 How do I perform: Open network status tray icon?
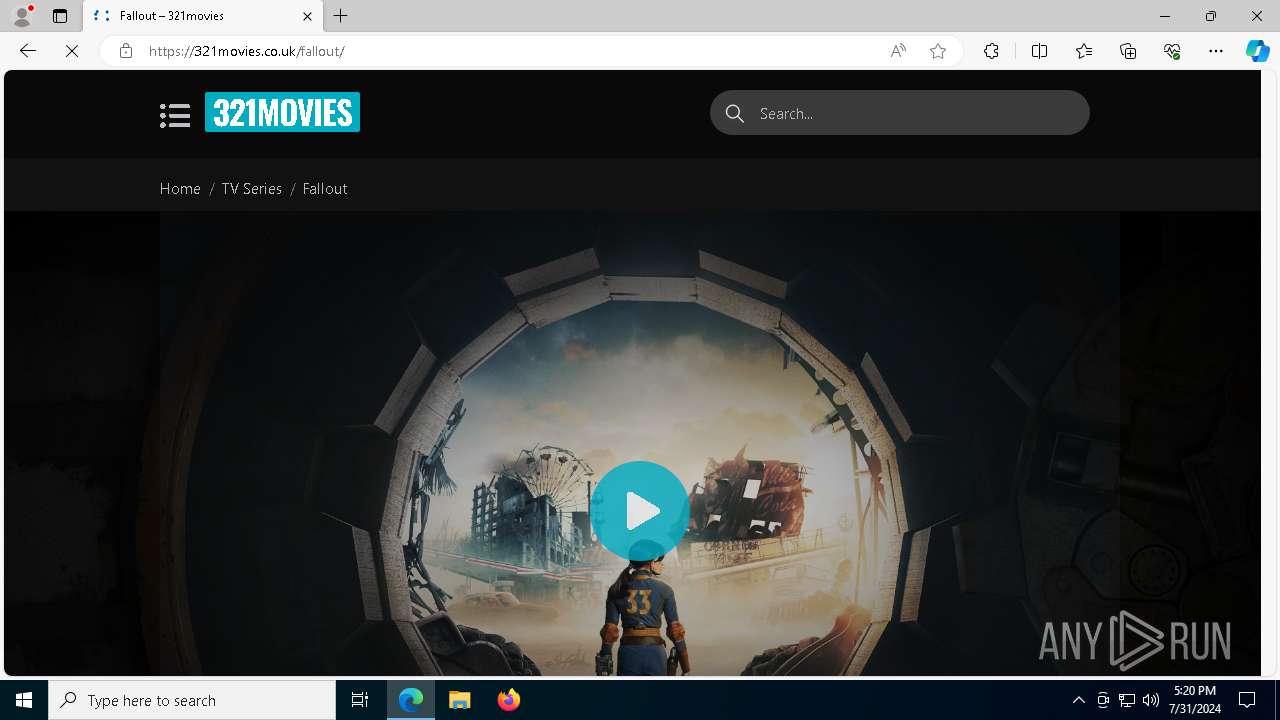(1127, 700)
